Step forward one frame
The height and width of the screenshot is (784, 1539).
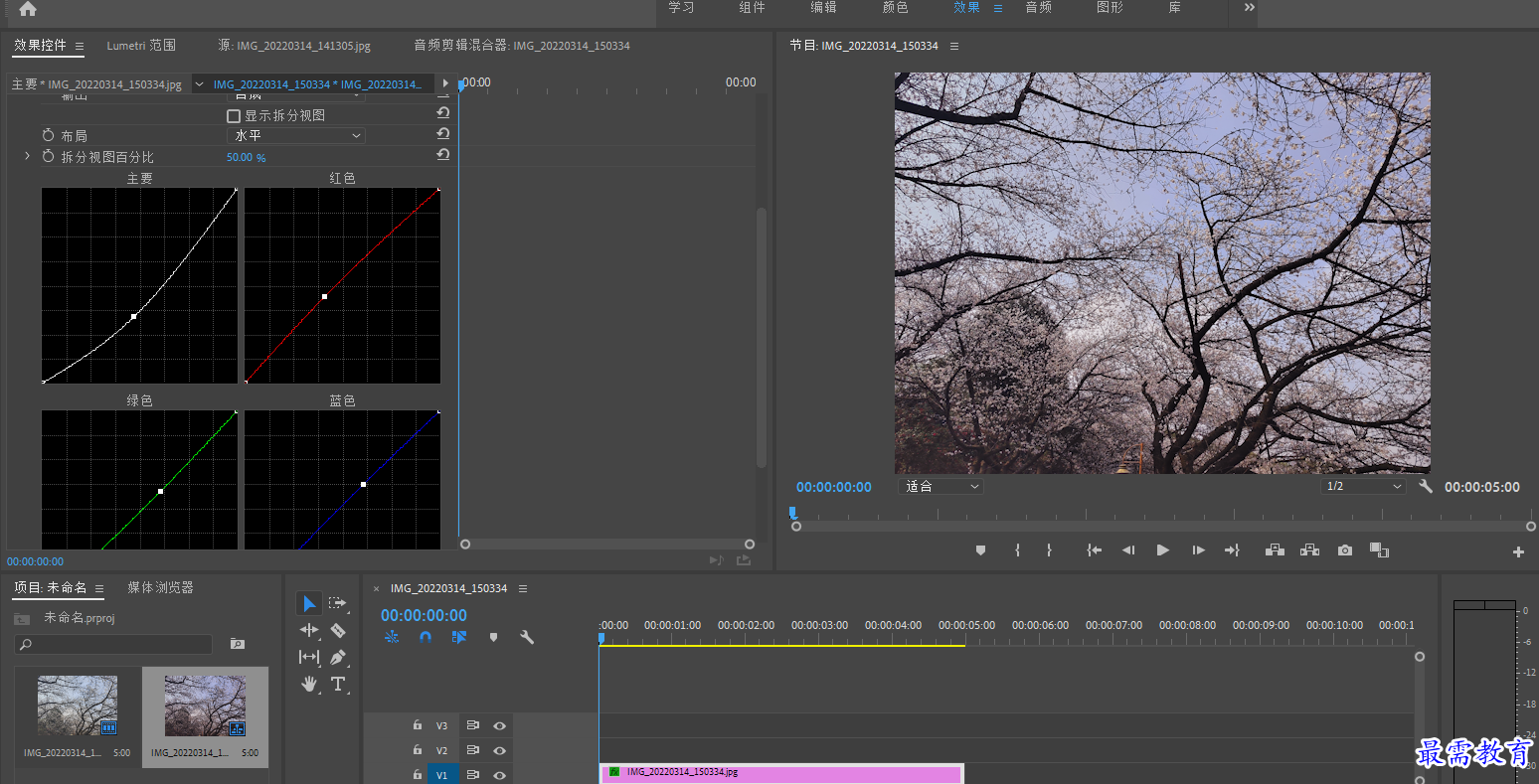pos(1198,550)
